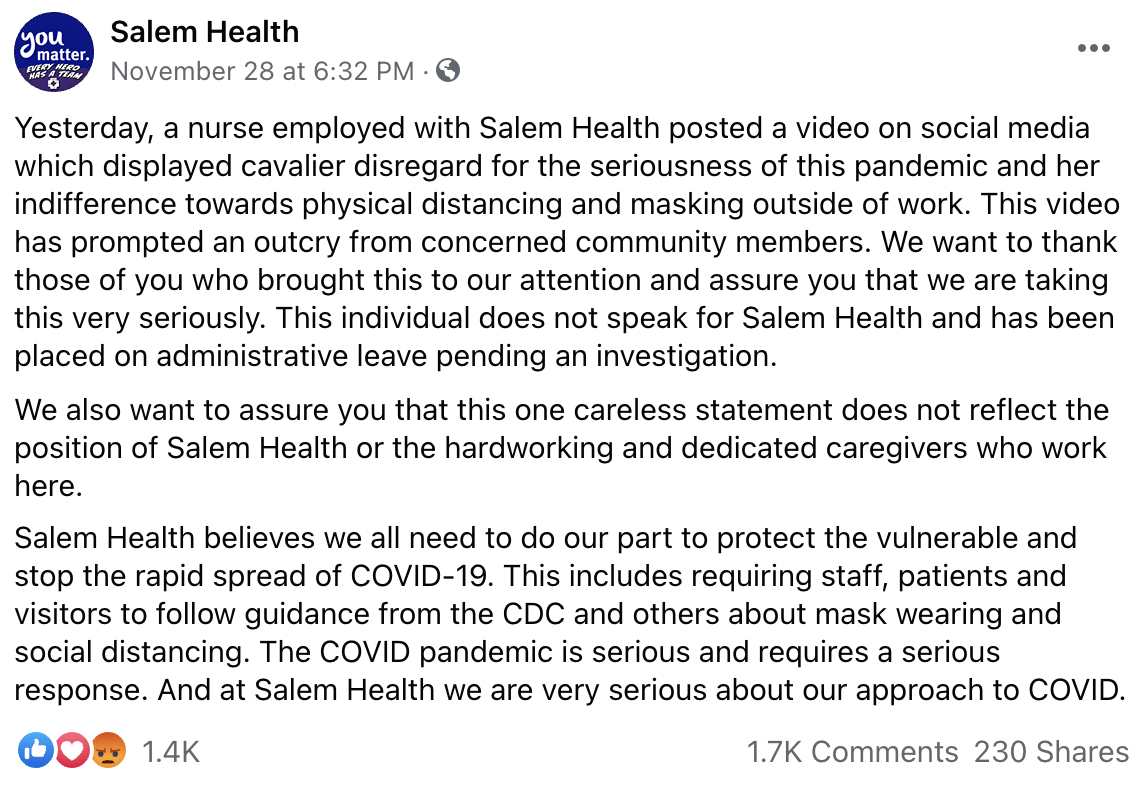Click the 'Every hero has a team' badge text

pos(53,72)
